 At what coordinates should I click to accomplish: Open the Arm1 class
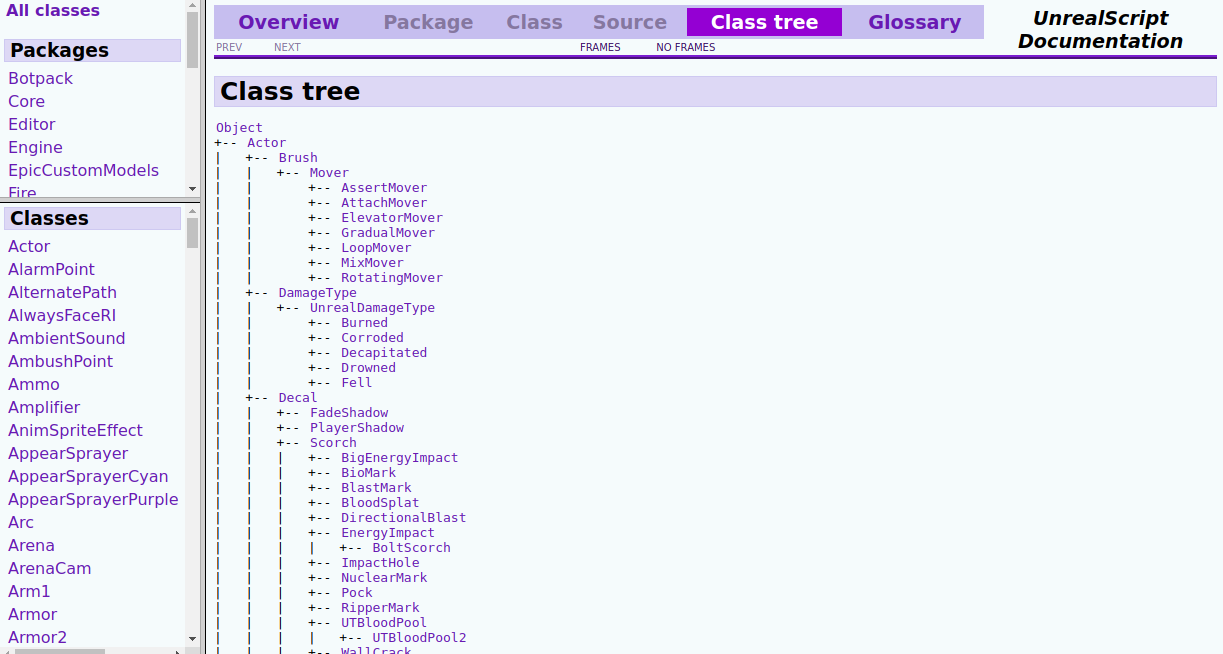pos(29,591)
